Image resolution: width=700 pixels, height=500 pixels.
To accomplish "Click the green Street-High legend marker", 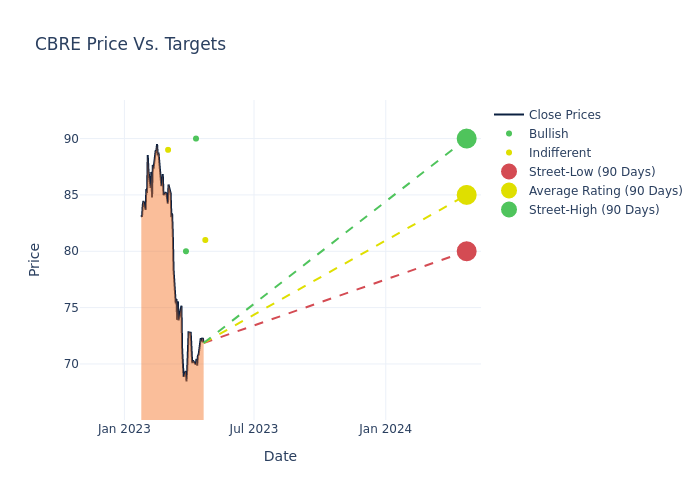I will point(509,210).
